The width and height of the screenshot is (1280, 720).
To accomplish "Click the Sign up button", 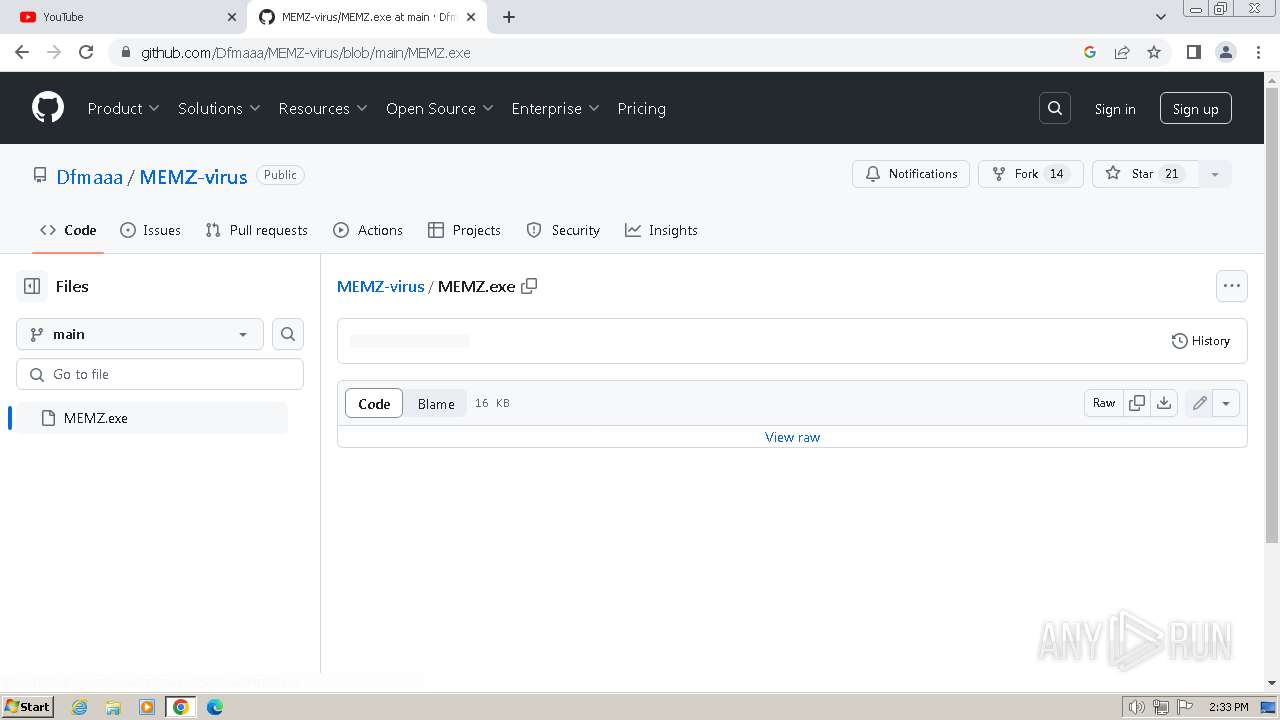I will click(1195, 108).
